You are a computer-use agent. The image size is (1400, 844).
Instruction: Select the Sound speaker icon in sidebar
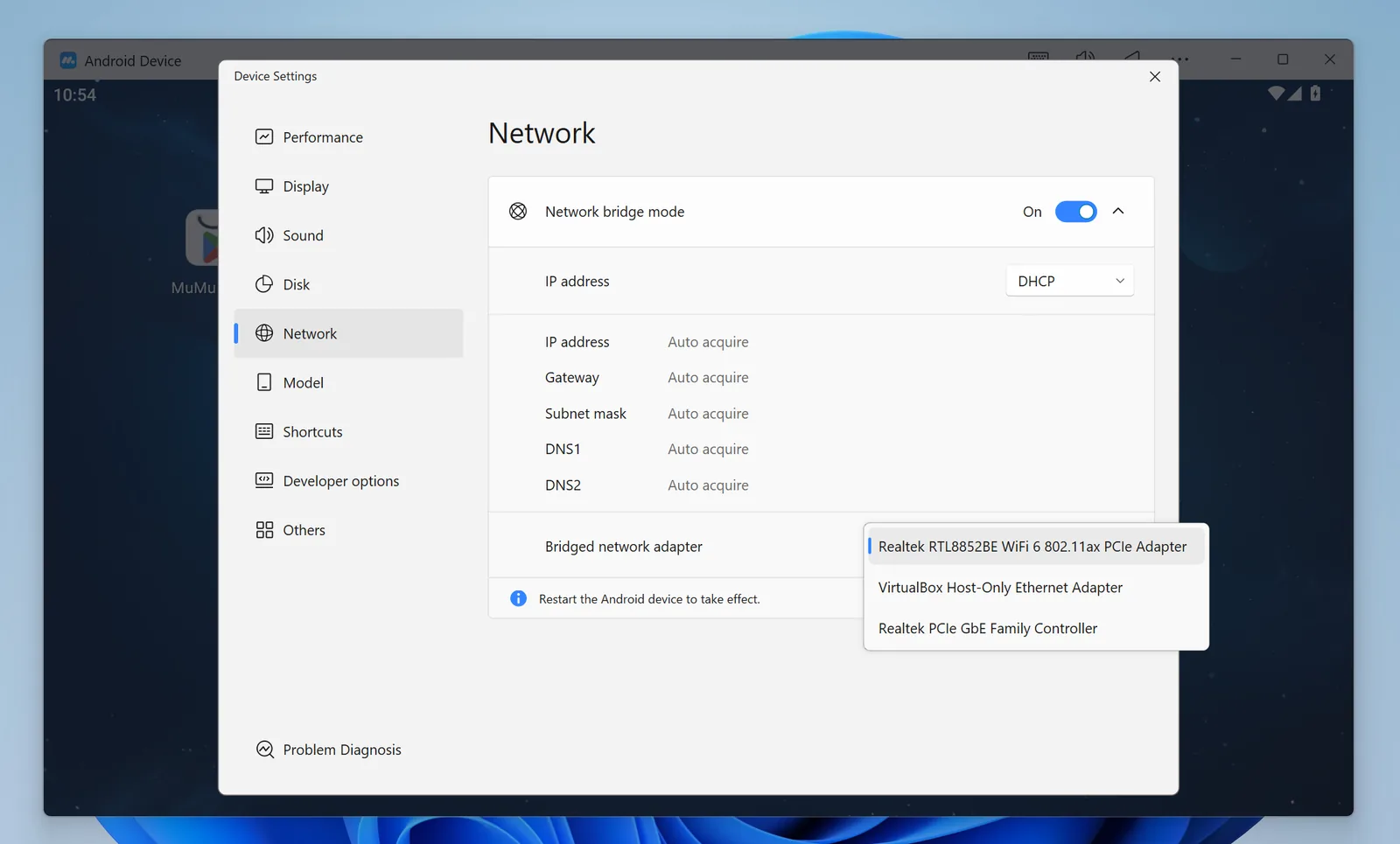click(264, 235)
